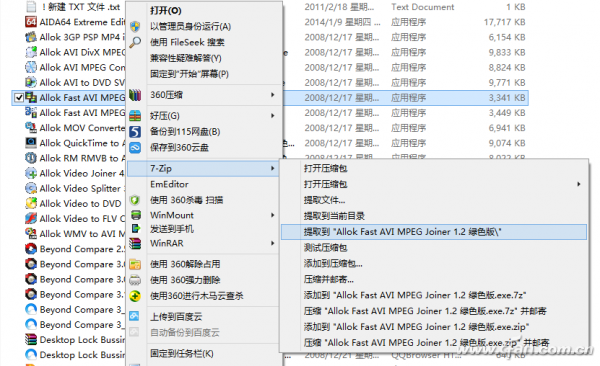The width and height of the screenshot is (600, 366).
Task: Select 测试压缩包 in 7-Zip submenu
Action: click(x=325, y=248)
